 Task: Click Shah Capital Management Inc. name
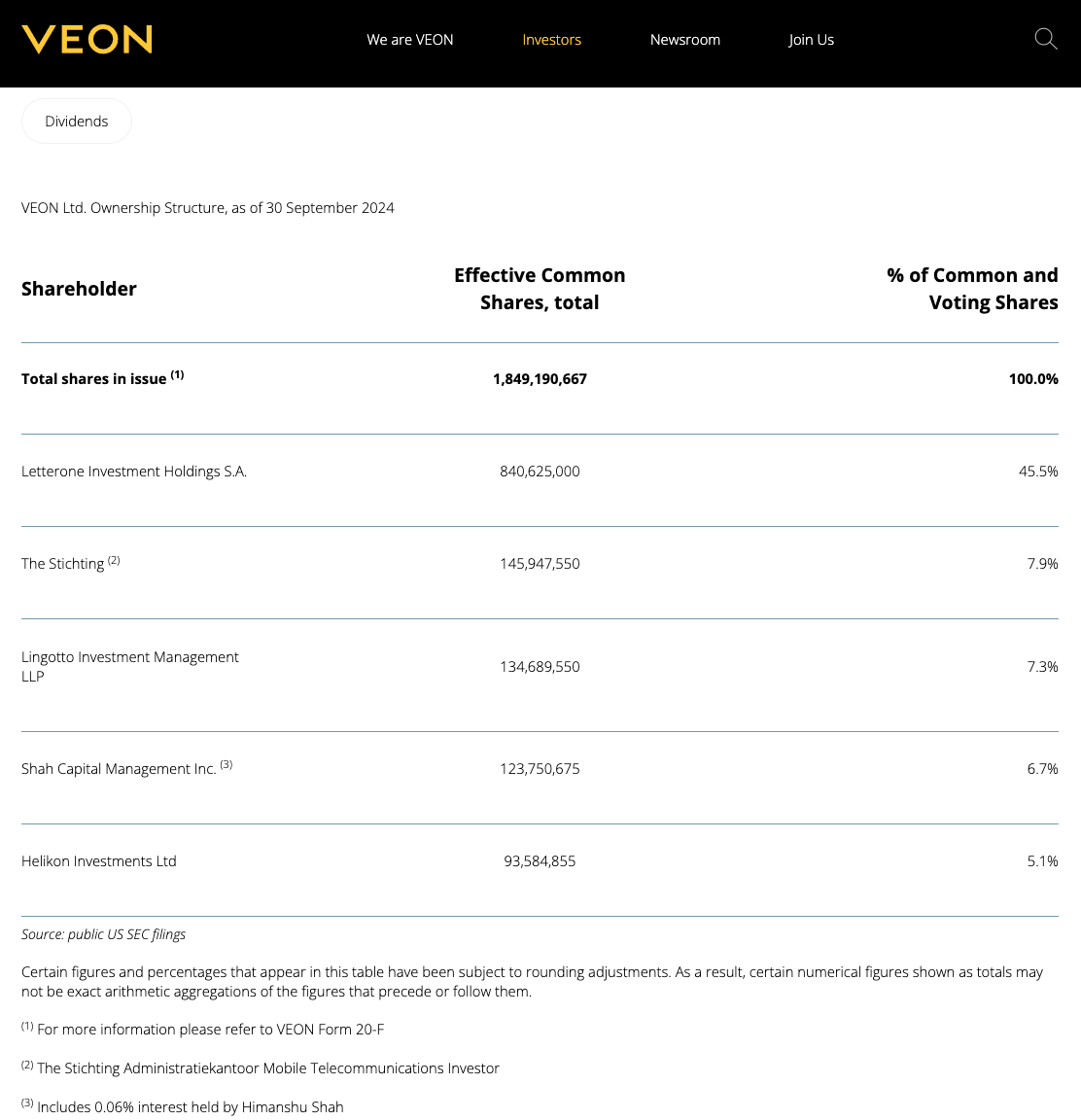119,769
